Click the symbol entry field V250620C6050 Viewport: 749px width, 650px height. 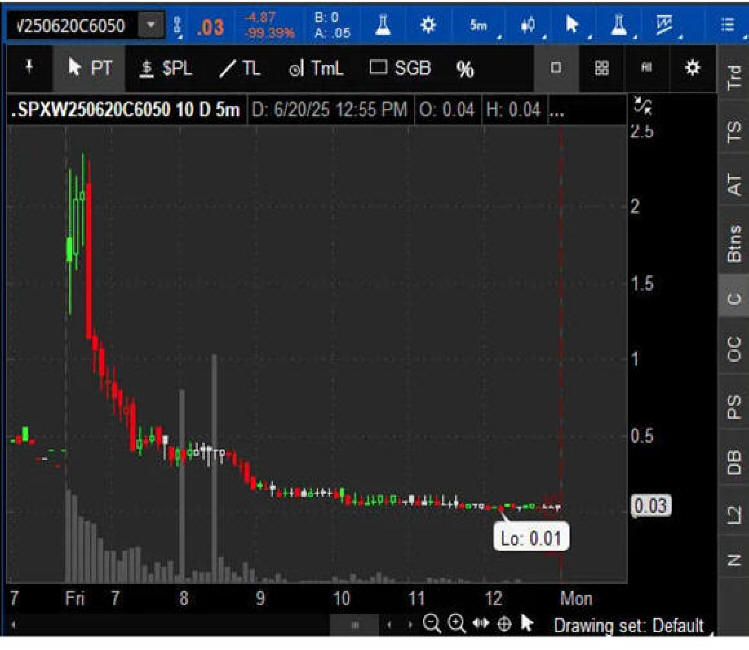tap(72, 25)
